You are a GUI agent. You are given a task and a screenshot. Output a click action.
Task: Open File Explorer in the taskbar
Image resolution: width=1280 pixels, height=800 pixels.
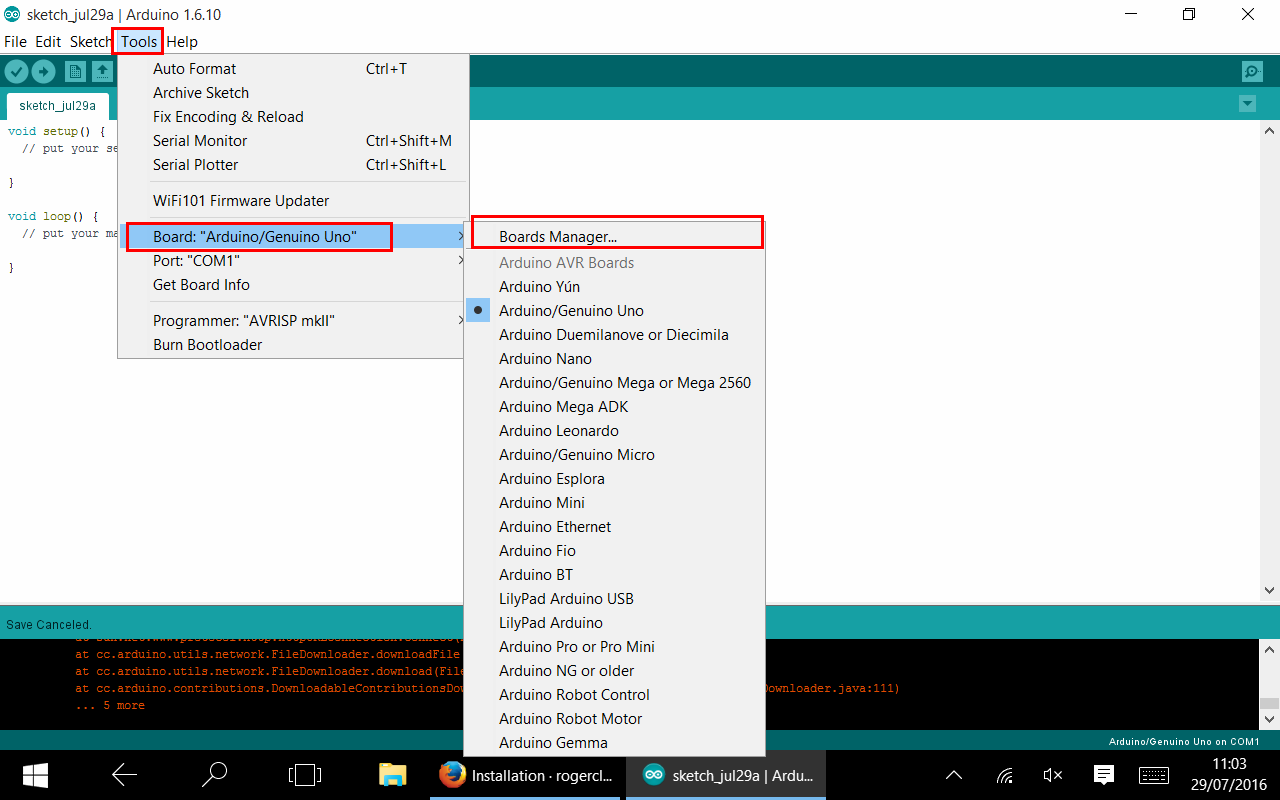(x=392, y=775)
